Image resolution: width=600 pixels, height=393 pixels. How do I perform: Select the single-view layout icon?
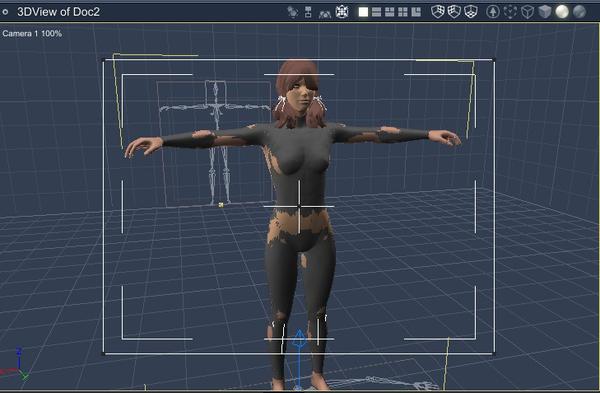pos(363,12)
